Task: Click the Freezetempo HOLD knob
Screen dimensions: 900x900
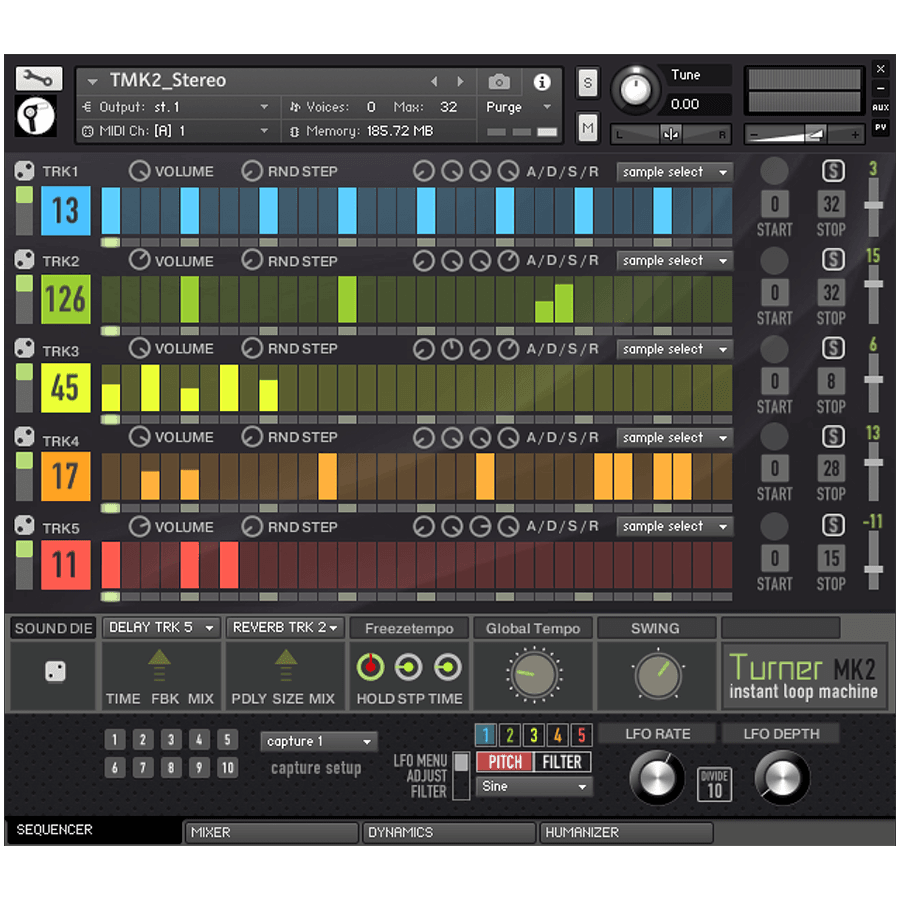Action: point(370,668)
